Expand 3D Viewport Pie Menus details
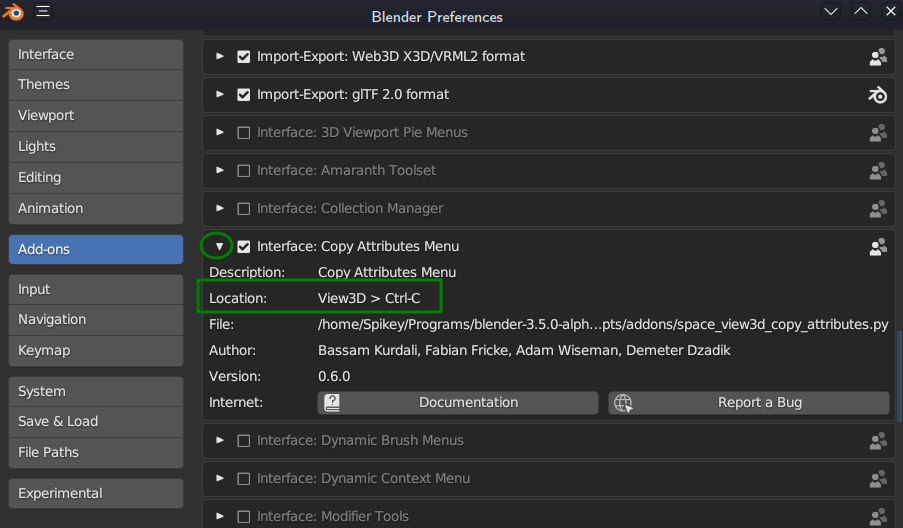This screenshot has height=528, width=903. (219, 132)
